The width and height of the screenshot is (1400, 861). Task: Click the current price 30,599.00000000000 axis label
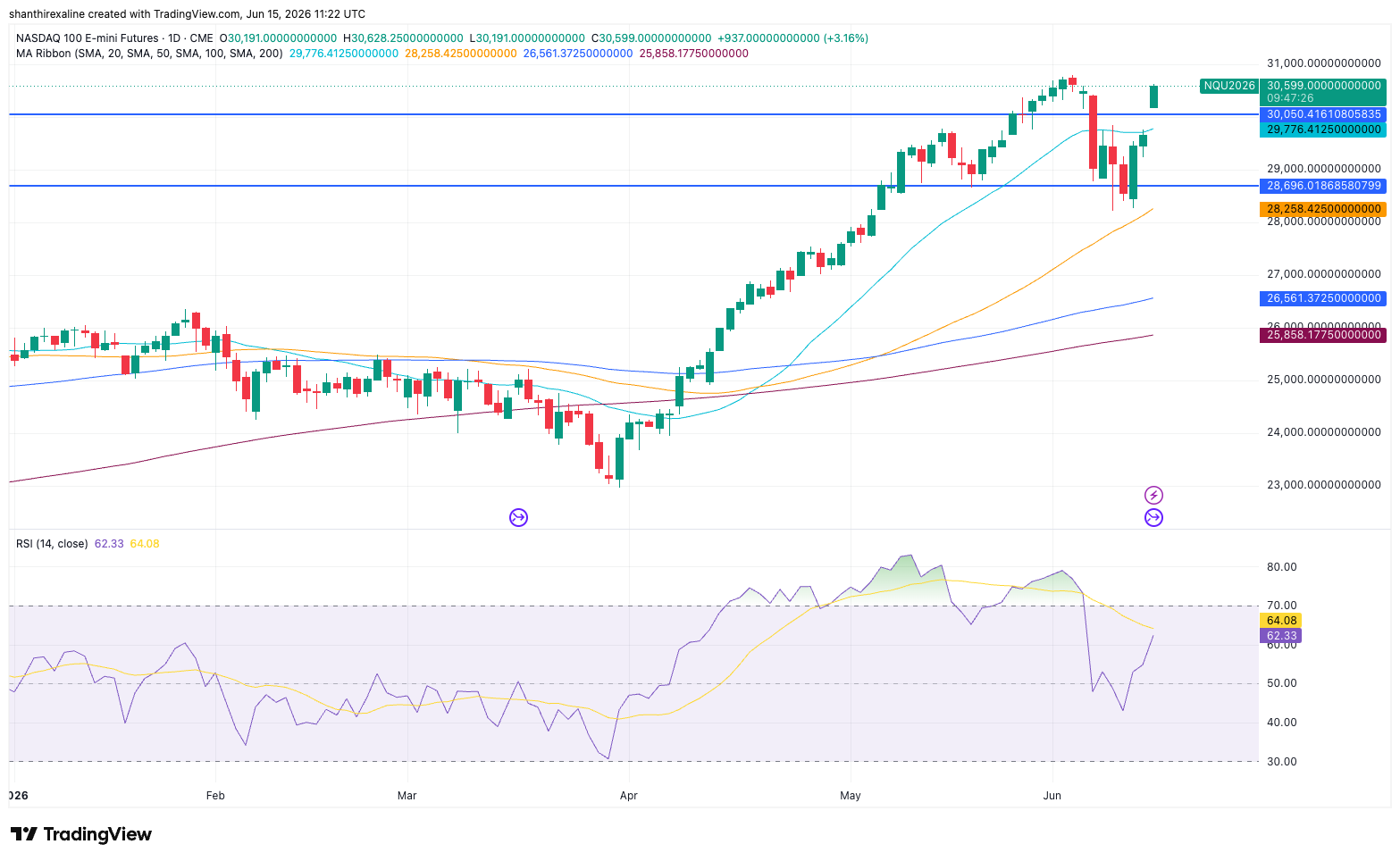coord(1323,86)
